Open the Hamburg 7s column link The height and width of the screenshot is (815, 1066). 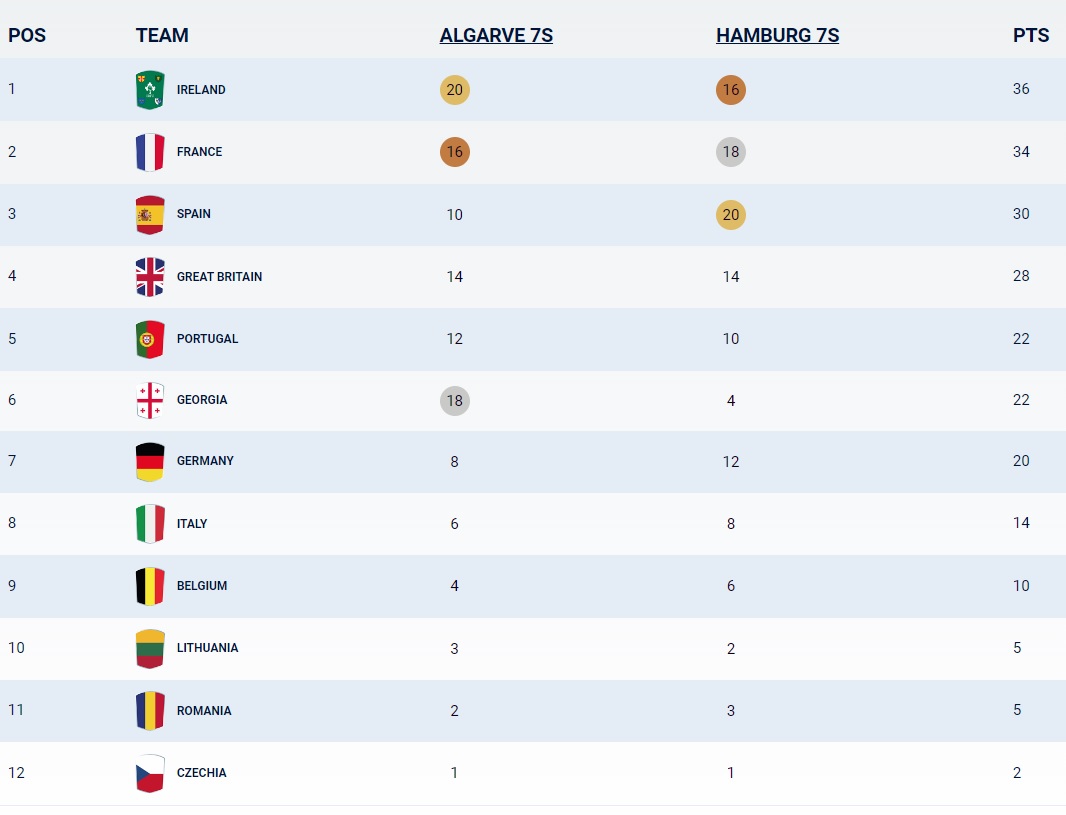[x=778, y=35]
